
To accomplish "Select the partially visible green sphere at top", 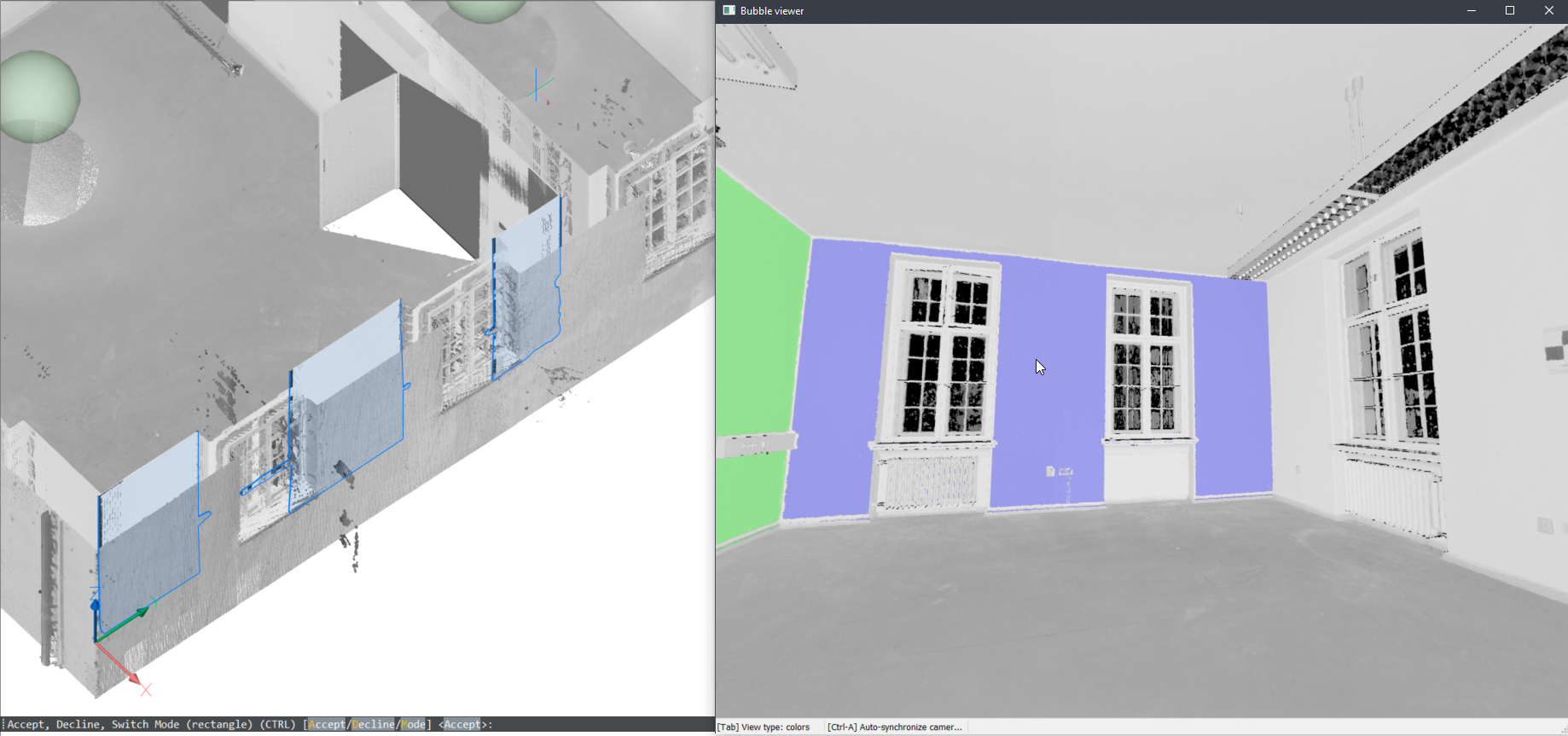I will pyautogui.click(x=486, y=9).
